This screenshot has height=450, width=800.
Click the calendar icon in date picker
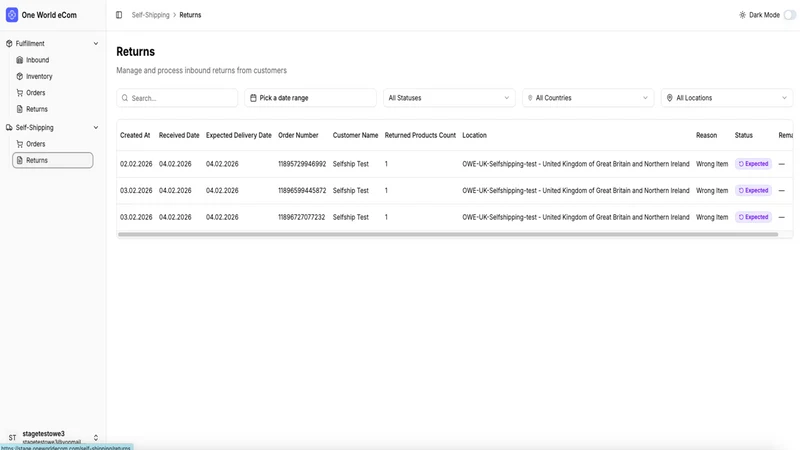coord(253,98)
